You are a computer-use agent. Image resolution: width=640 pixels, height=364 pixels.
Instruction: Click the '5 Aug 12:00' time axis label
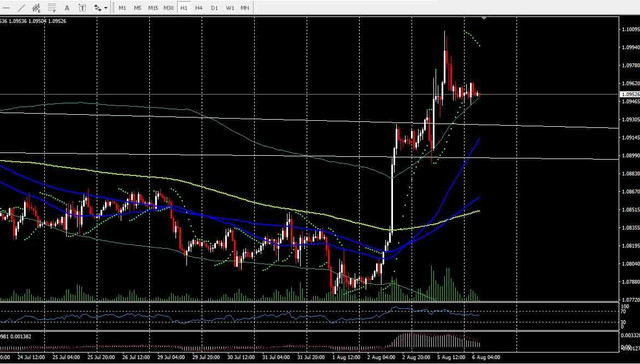pos(452,357)
